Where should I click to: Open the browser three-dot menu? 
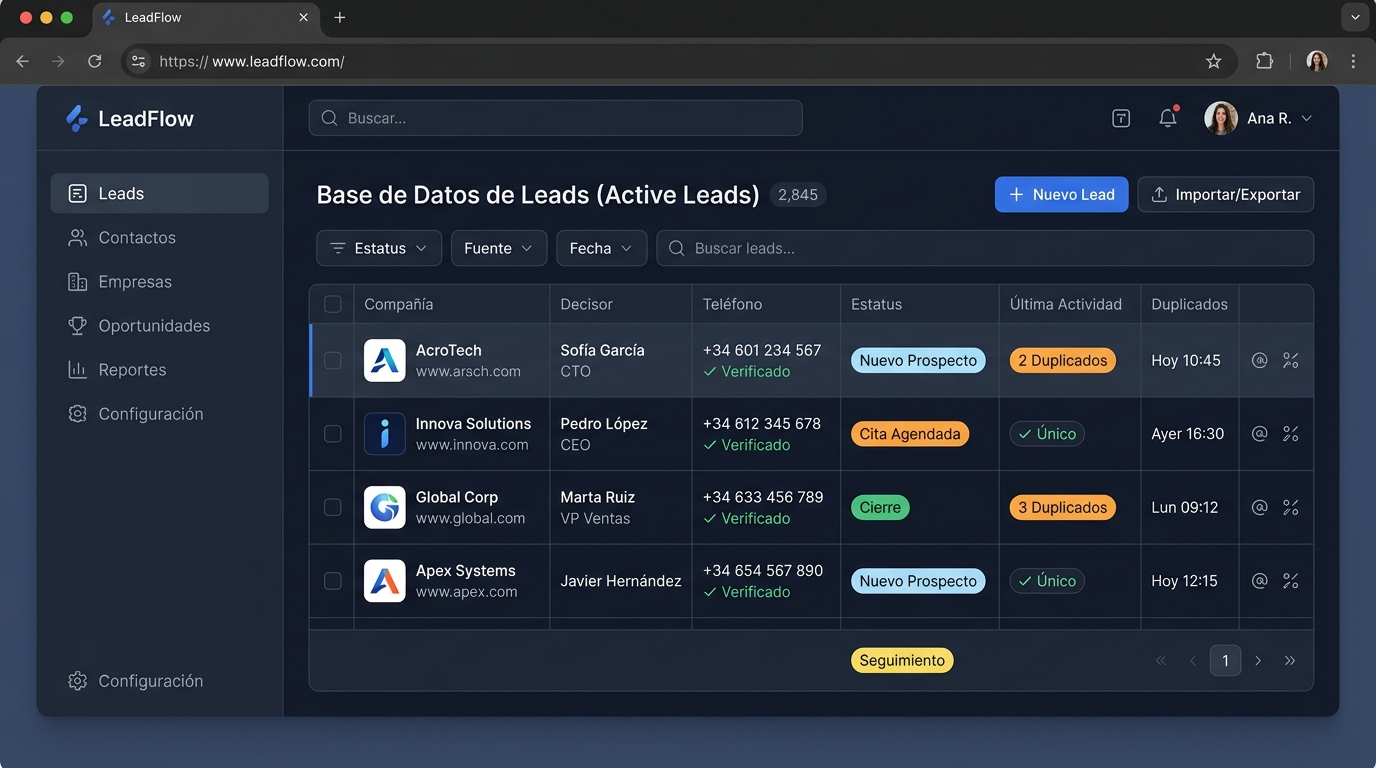click(x=1354, y=61)
